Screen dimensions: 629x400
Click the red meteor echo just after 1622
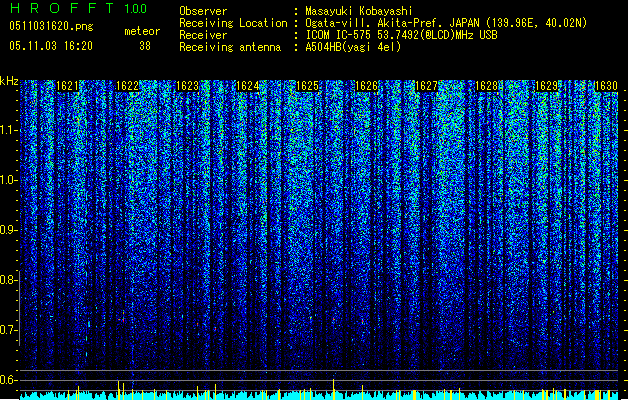click(x=122, y=320)
